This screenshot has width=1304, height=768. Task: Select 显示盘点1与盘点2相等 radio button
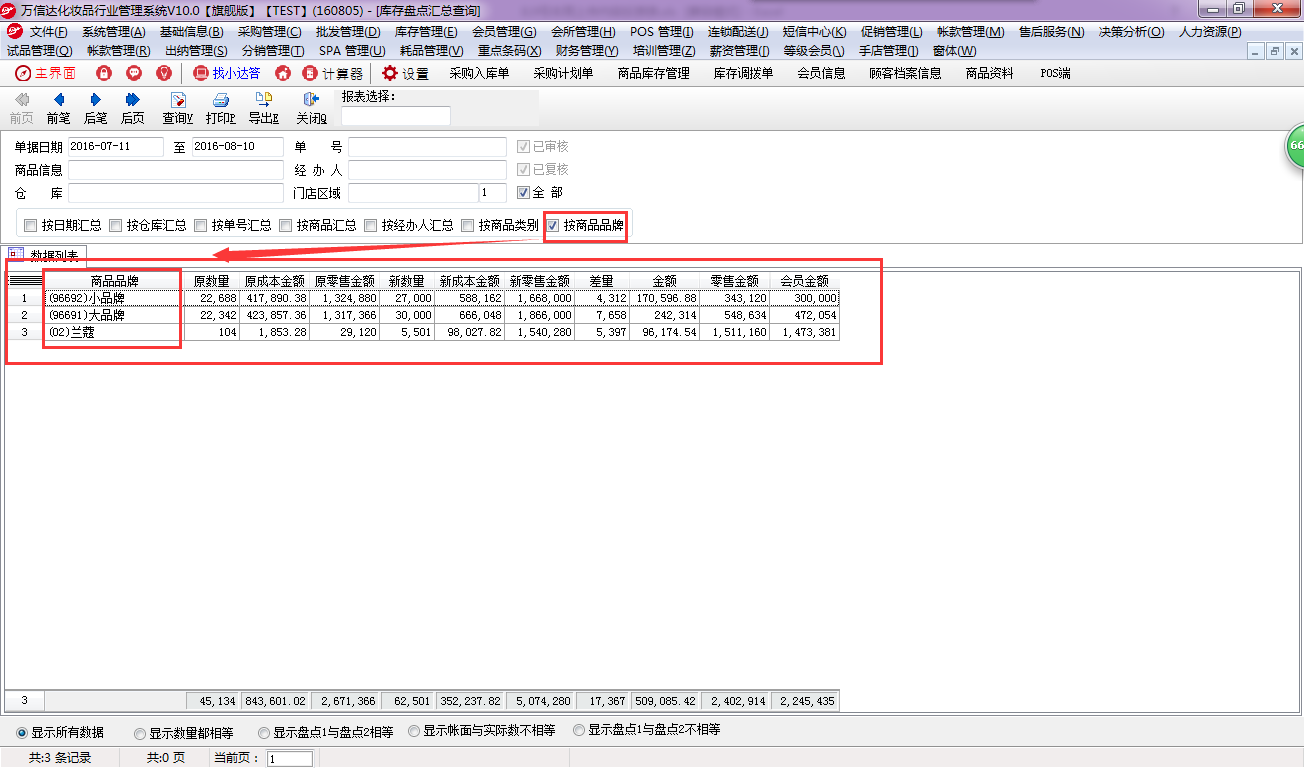tap(264, 732)
